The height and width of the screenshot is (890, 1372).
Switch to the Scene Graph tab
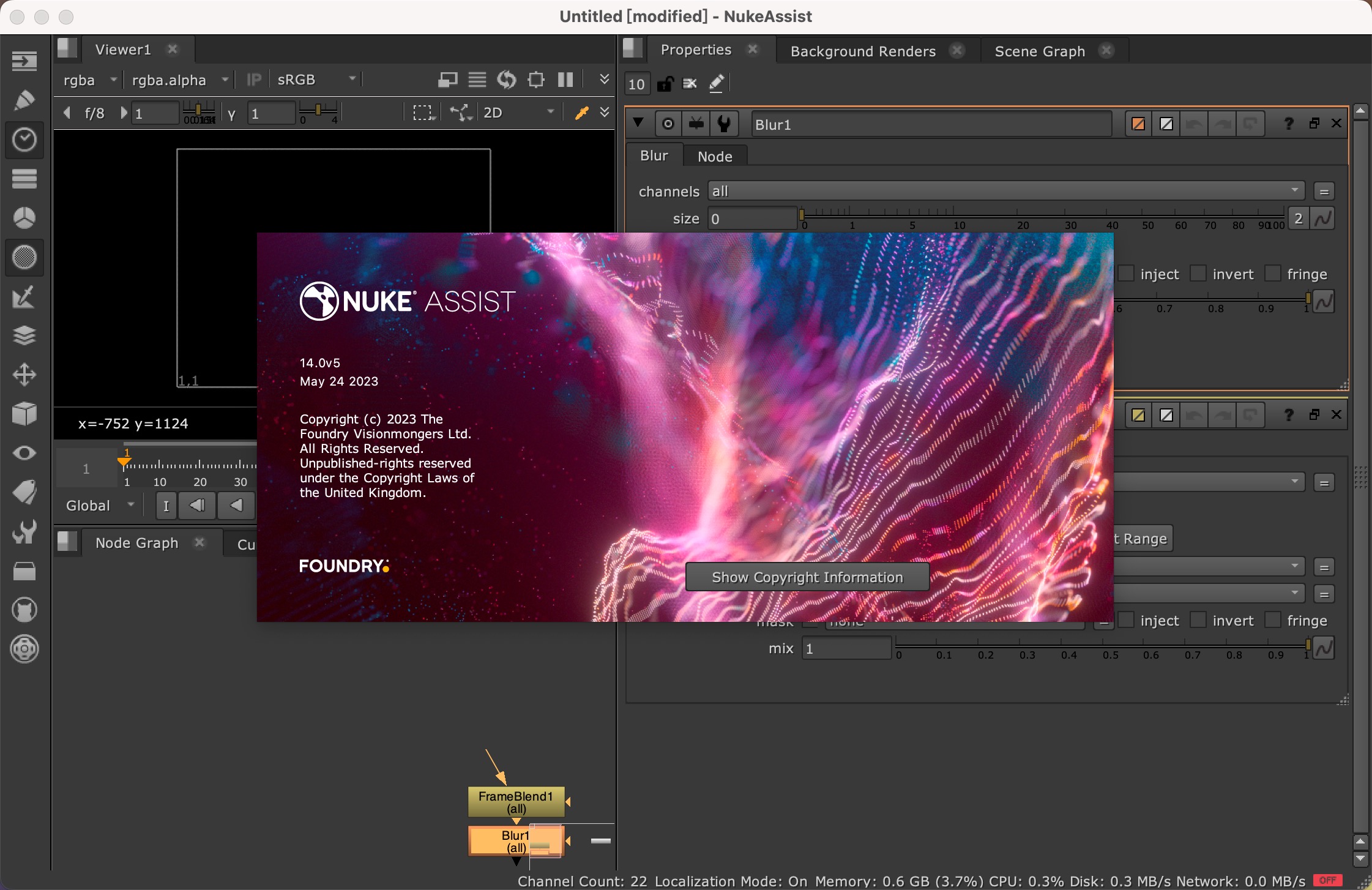tap(1040, 51)
